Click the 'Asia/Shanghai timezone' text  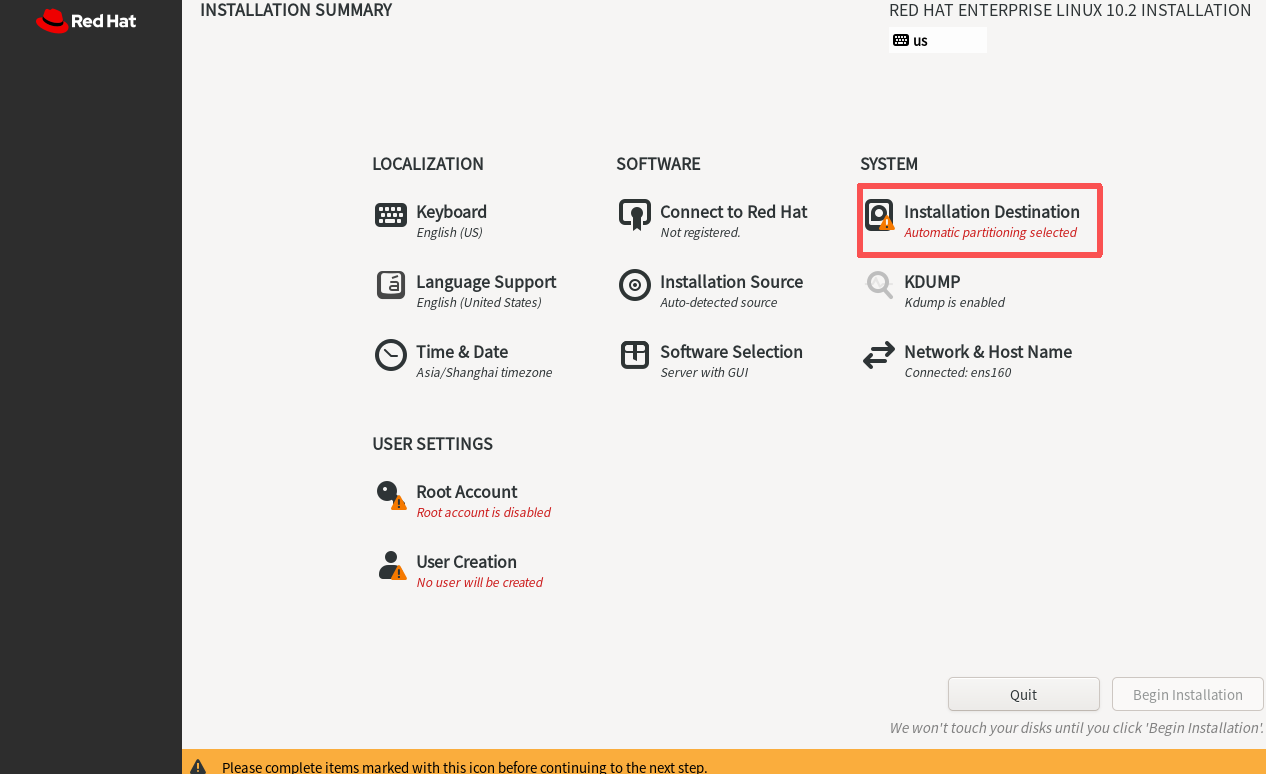click(484, 372)
